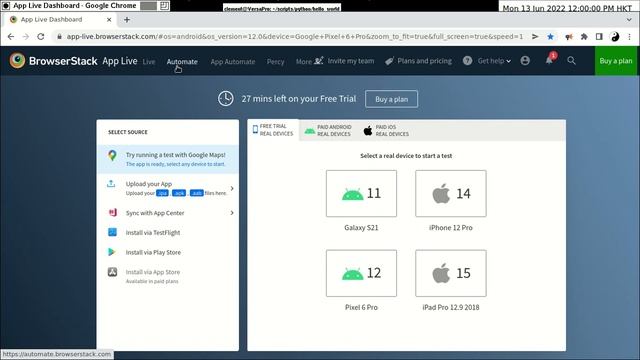Click the App Center sync icon
640x360 pixels.
tap(113, 213)
